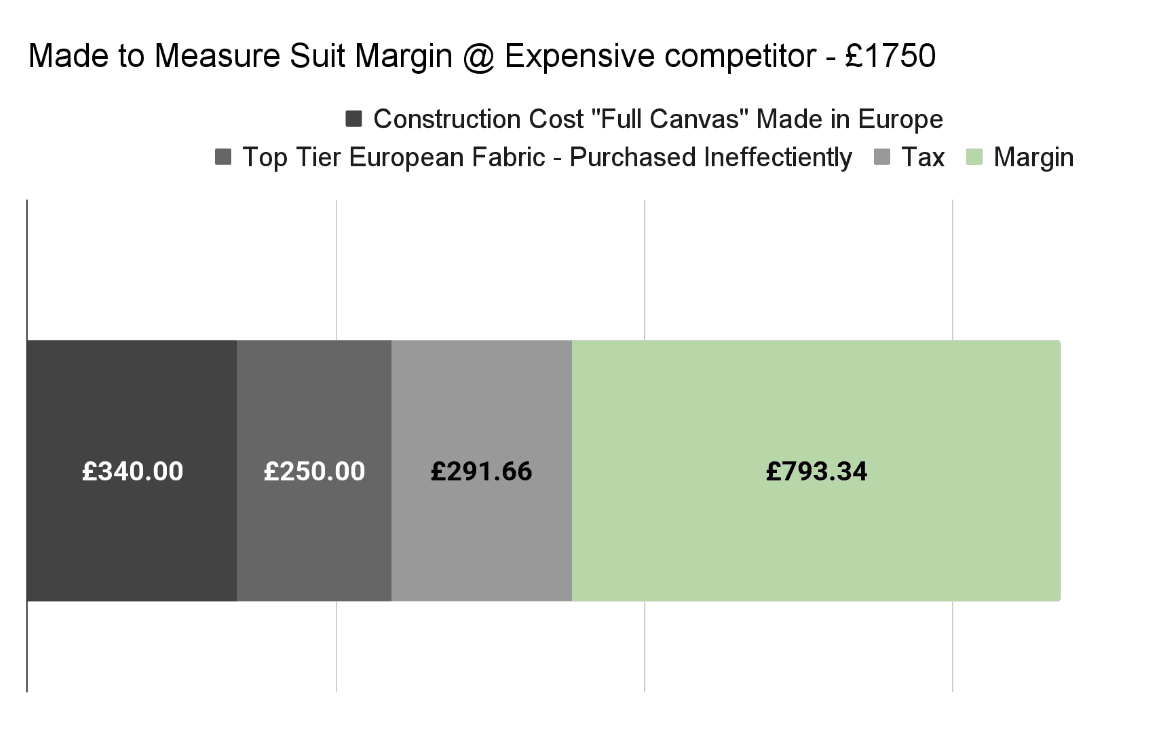Select the £250.00 fabric bar segment
Image resolution: width=1176 pixels, height=752 pixels.
coord(314,471)
